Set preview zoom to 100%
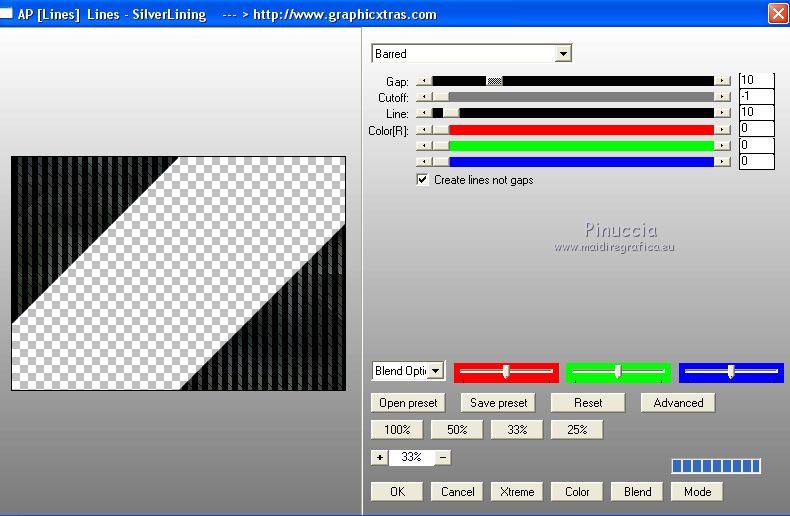Viewport: 790px width, 516px height. point(397,430)
